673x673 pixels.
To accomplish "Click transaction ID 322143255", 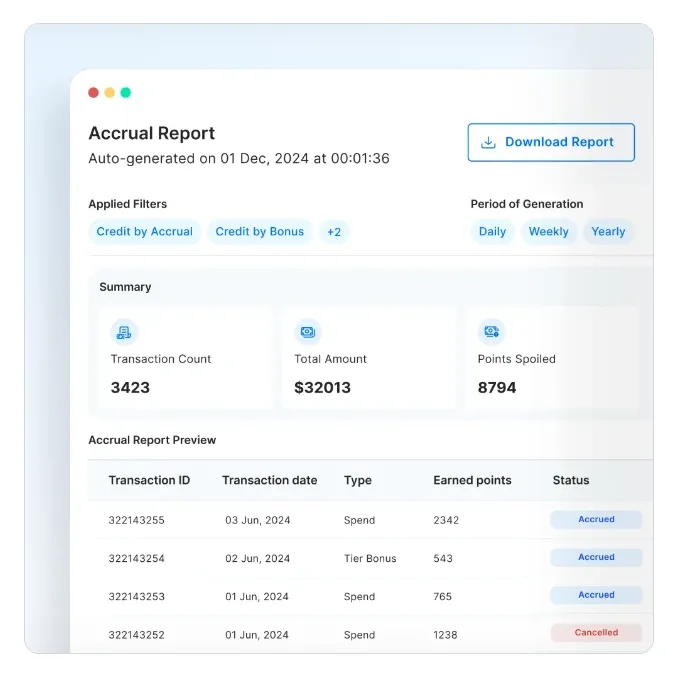I will [x=136, y=520].
